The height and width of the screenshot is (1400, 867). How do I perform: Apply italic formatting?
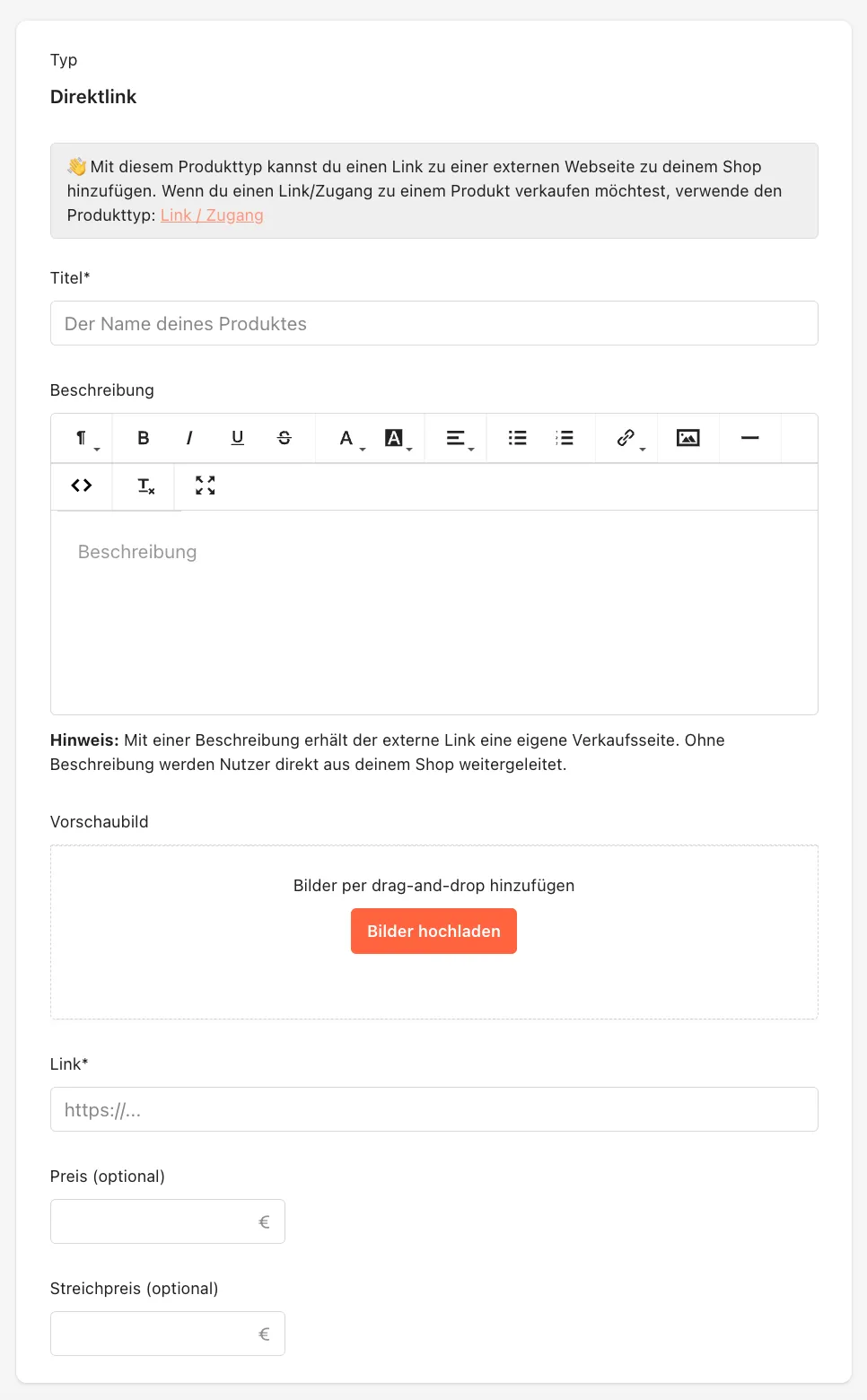coord(189,438)
